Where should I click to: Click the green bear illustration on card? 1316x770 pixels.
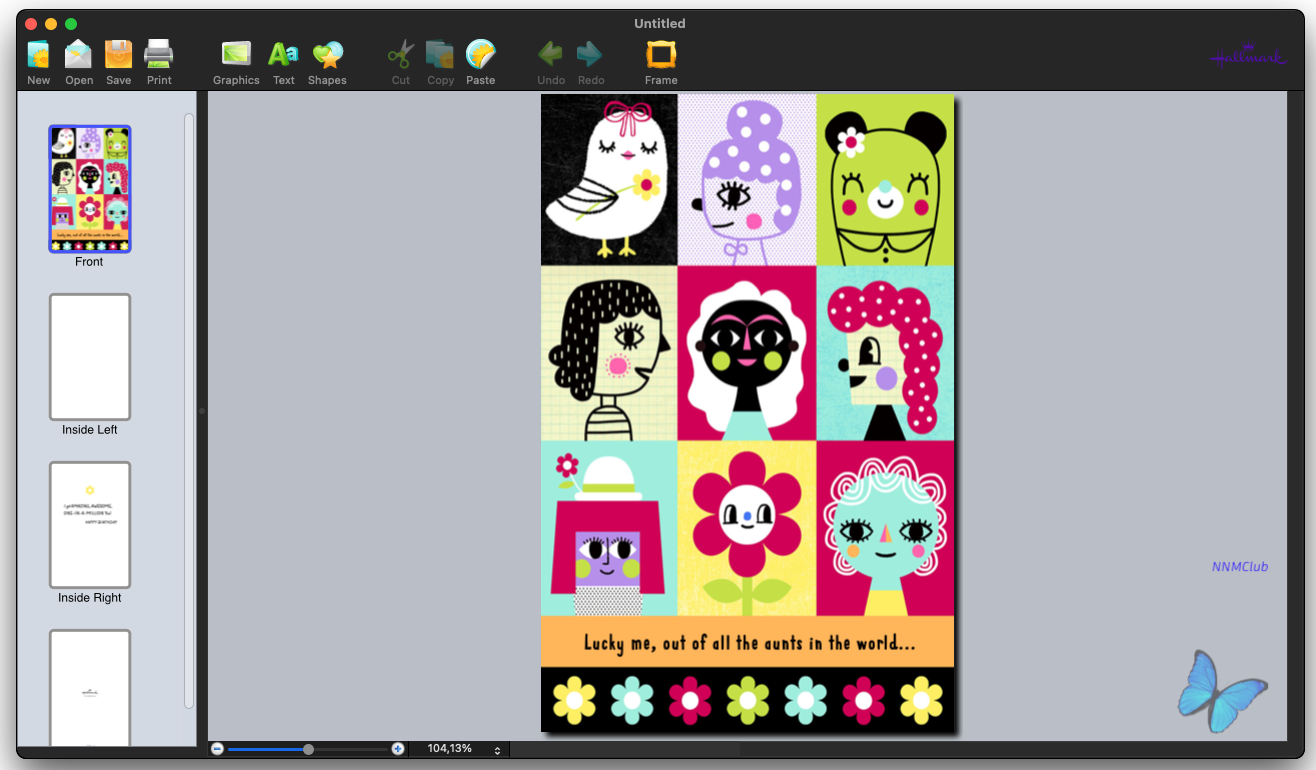pyautogui.click(x=884, y=185)
